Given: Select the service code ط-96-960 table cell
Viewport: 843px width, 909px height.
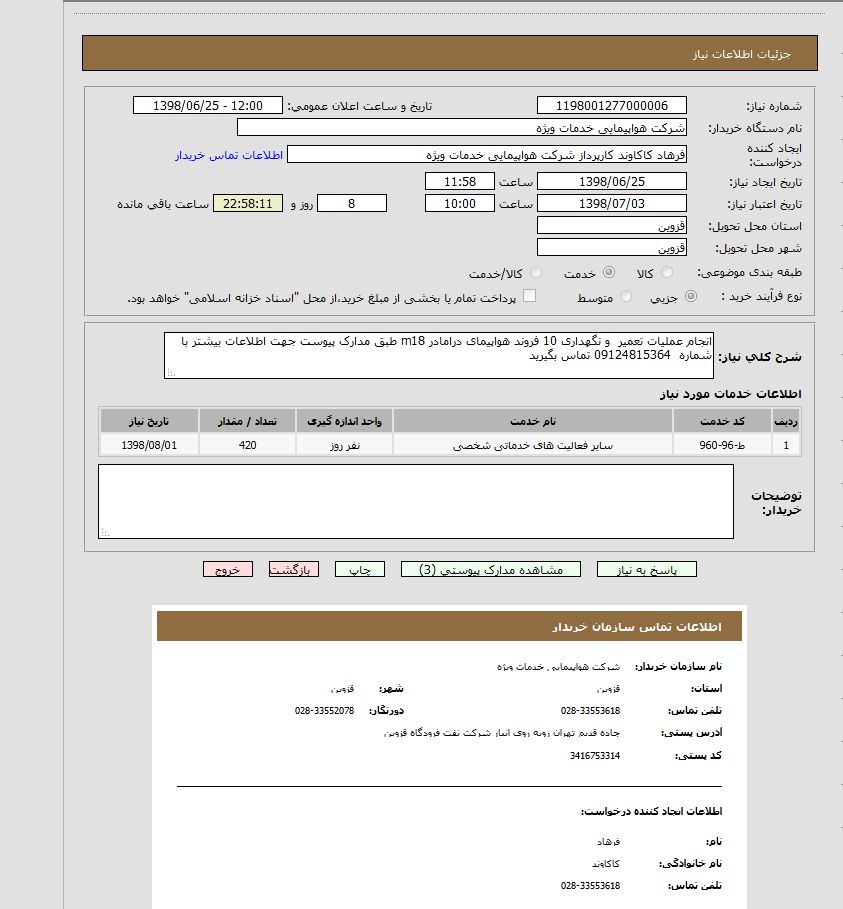Looking at the screenshot, I should point(722,445).
